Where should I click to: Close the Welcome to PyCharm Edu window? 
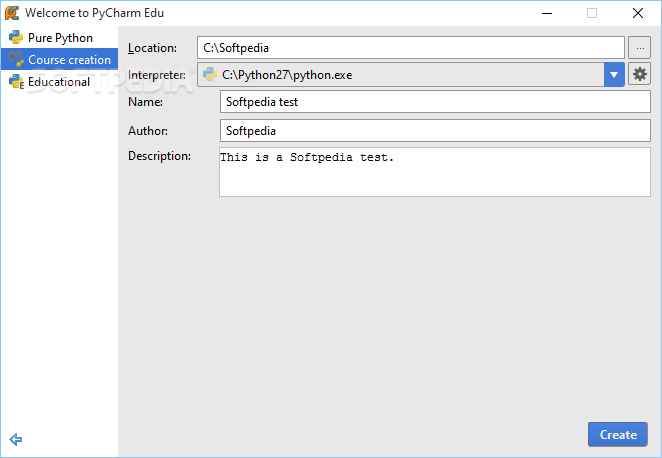tap(638, 13)
